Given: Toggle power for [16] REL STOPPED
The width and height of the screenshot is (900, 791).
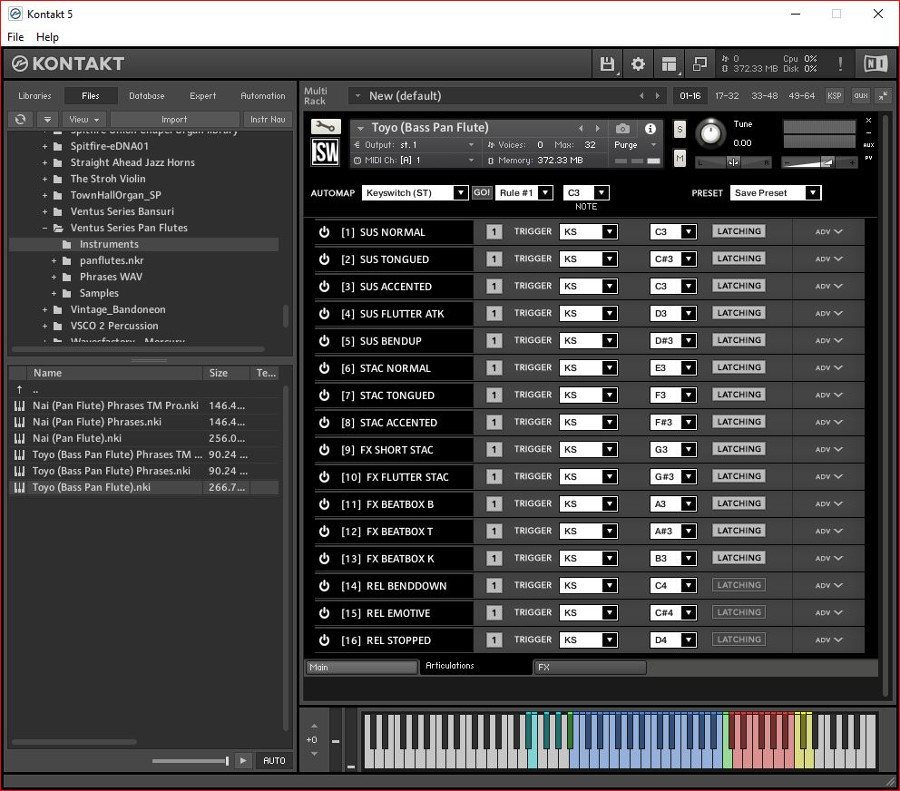Looking at the screenshot, I should pos(324,640).
